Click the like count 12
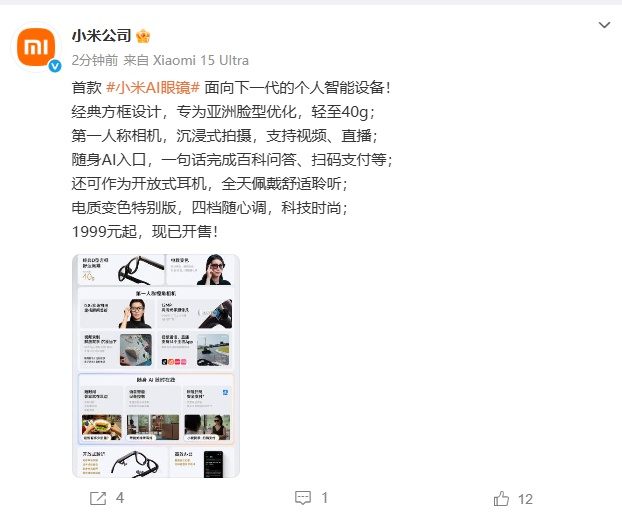 pos(525,499)
